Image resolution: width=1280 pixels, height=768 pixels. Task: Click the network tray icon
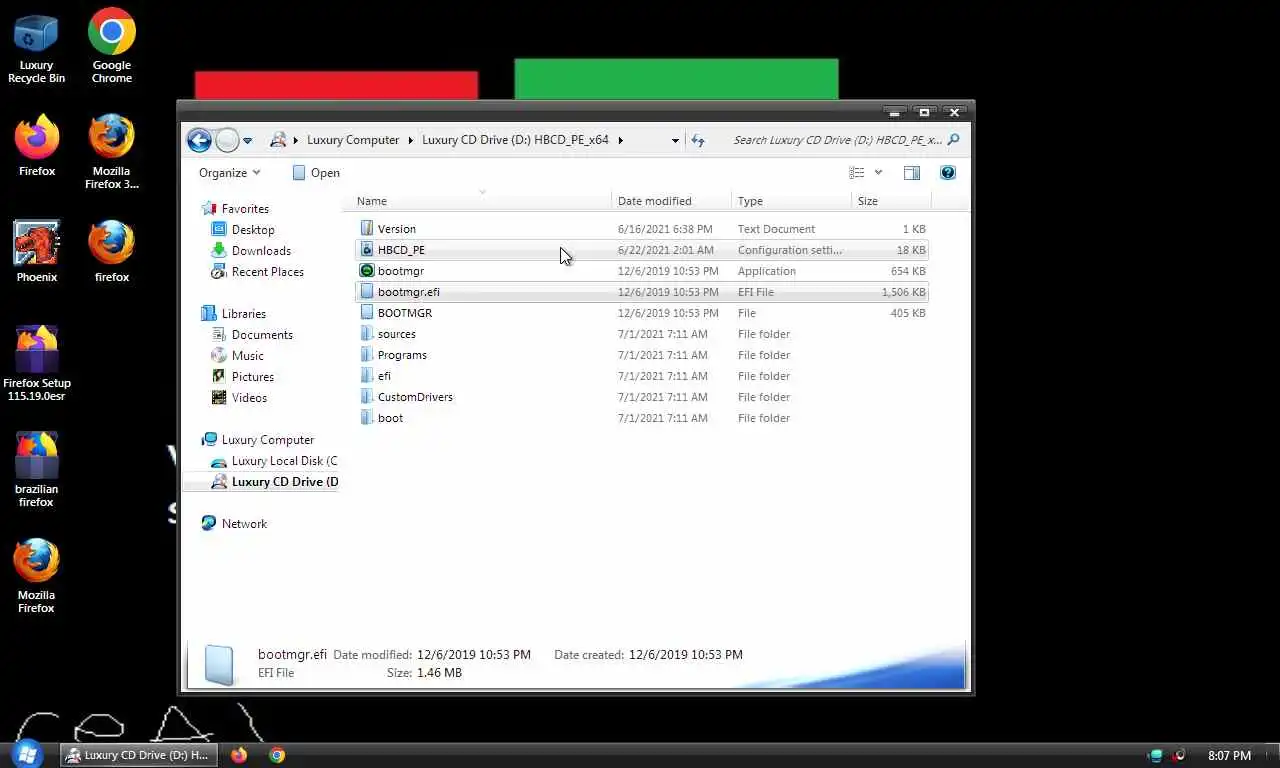pos(1156,756)
